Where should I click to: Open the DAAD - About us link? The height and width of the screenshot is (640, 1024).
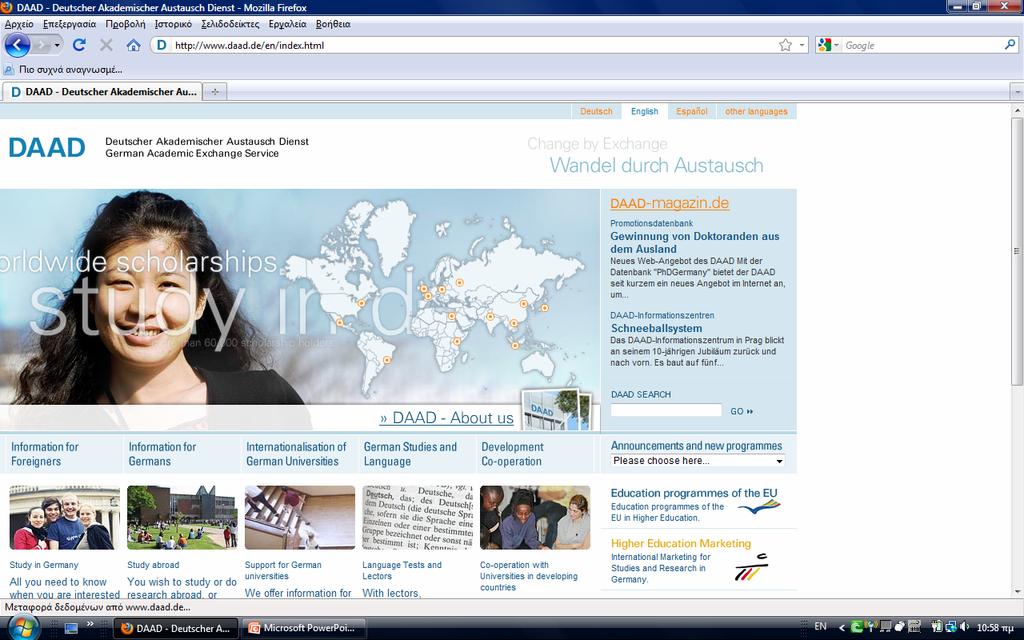click(446, 418)
